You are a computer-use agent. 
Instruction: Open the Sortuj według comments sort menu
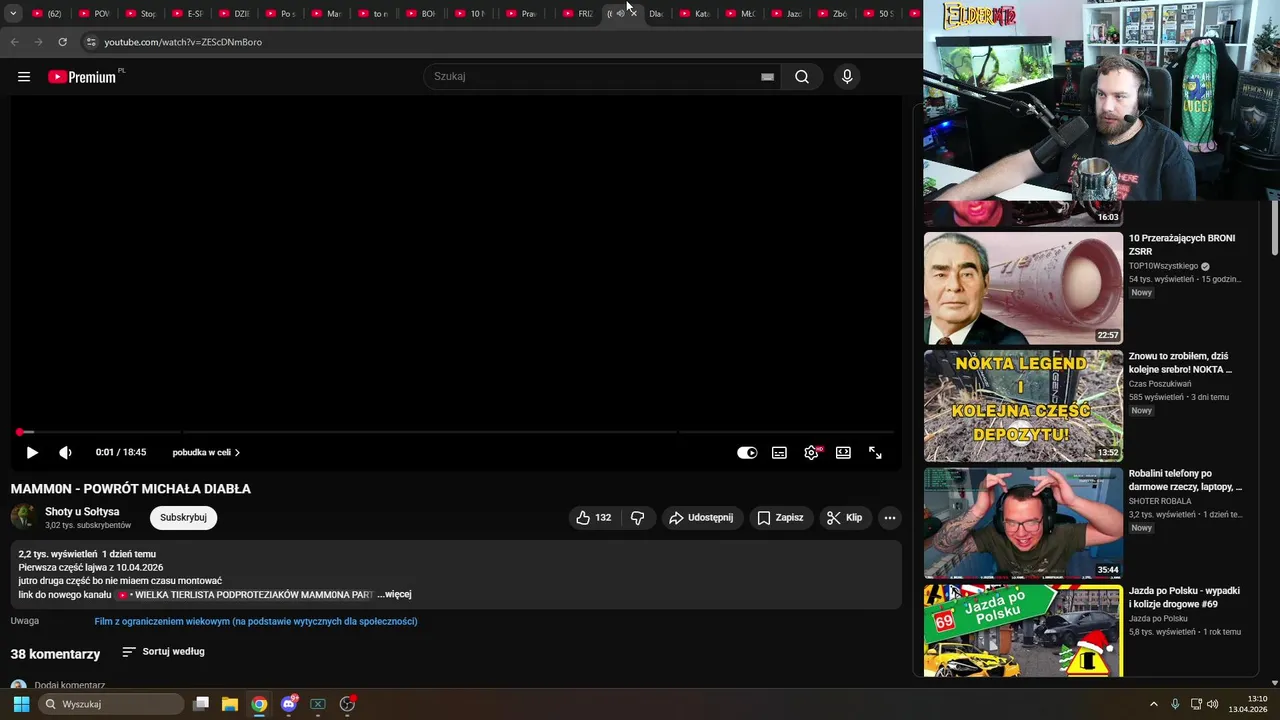163,652
